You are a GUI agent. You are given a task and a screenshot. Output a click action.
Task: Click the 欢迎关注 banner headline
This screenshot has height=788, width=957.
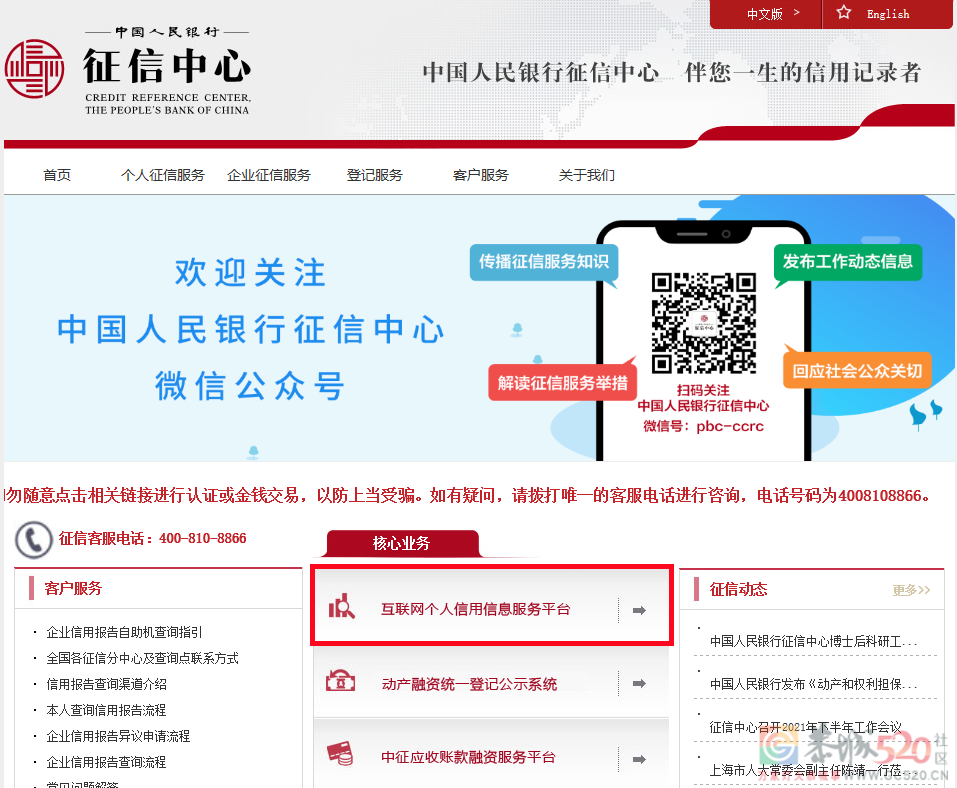tap(250, 273)
